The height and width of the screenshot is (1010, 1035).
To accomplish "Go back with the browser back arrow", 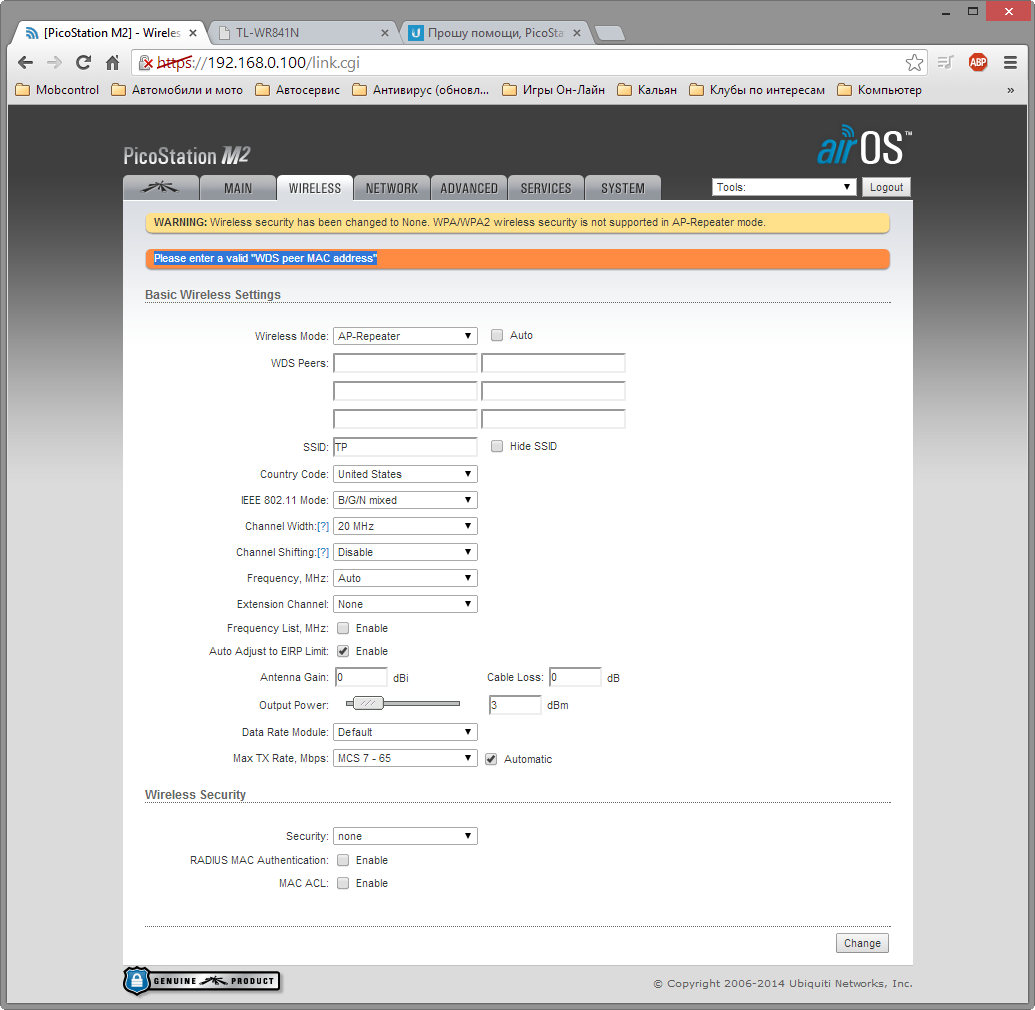I will 26,63.
